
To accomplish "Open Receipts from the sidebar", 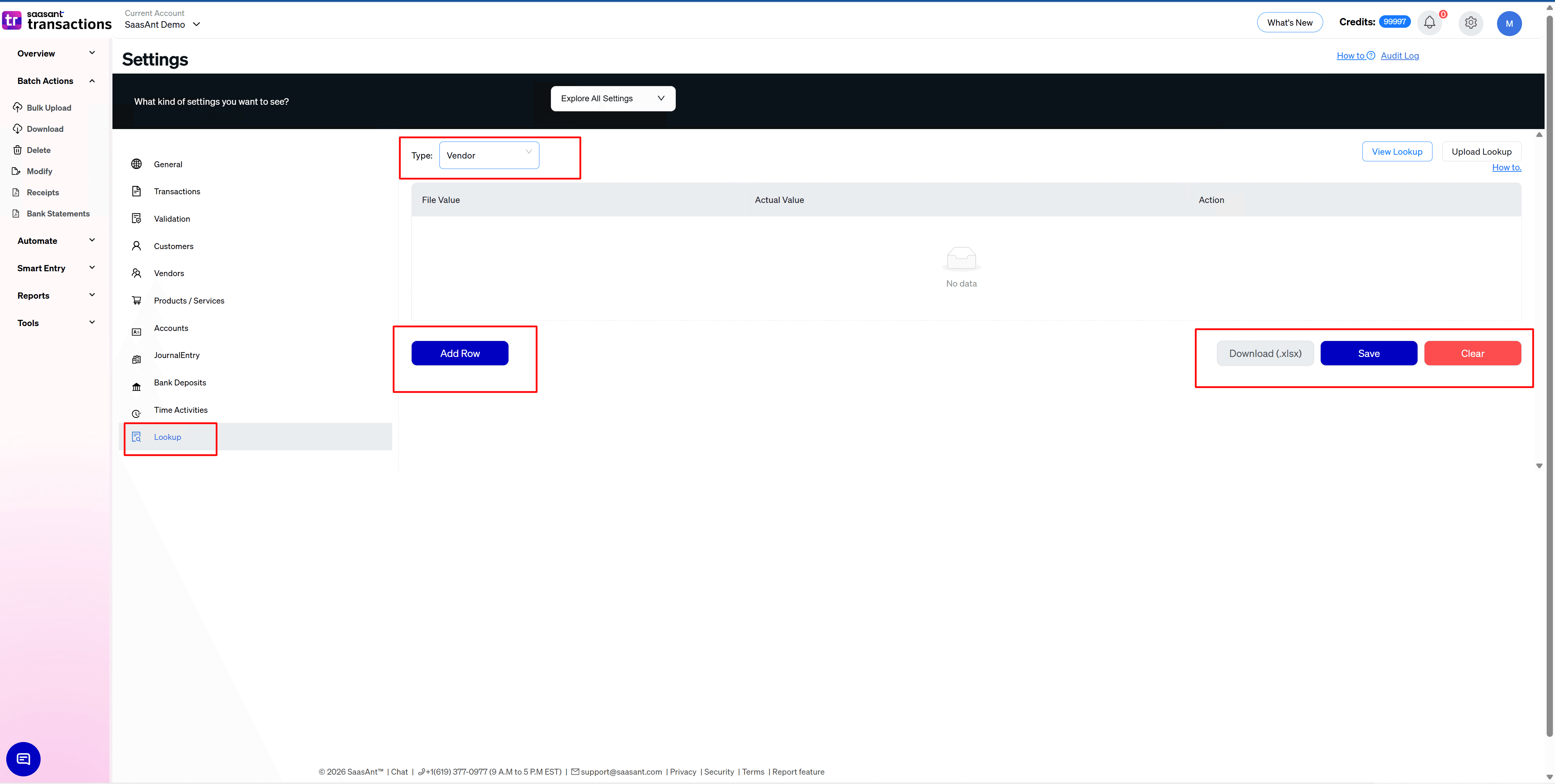I will 42,192.
